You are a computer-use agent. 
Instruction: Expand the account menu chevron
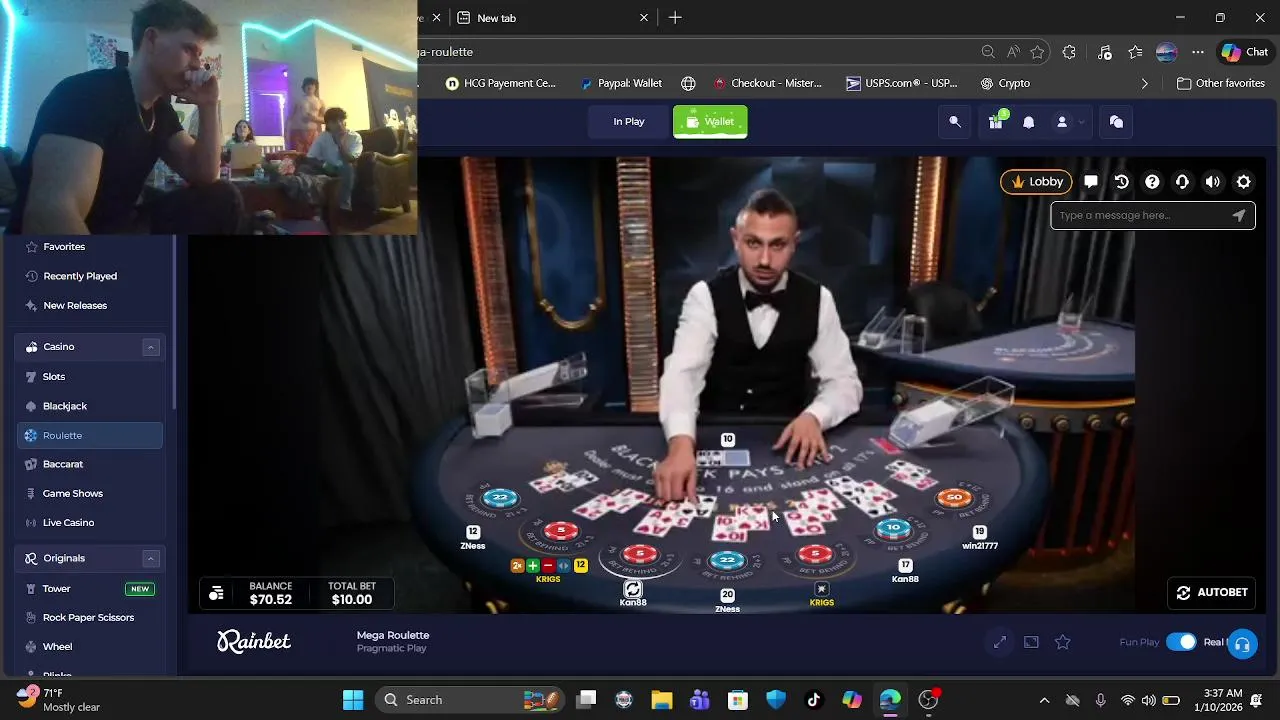tap(1081, 122)
